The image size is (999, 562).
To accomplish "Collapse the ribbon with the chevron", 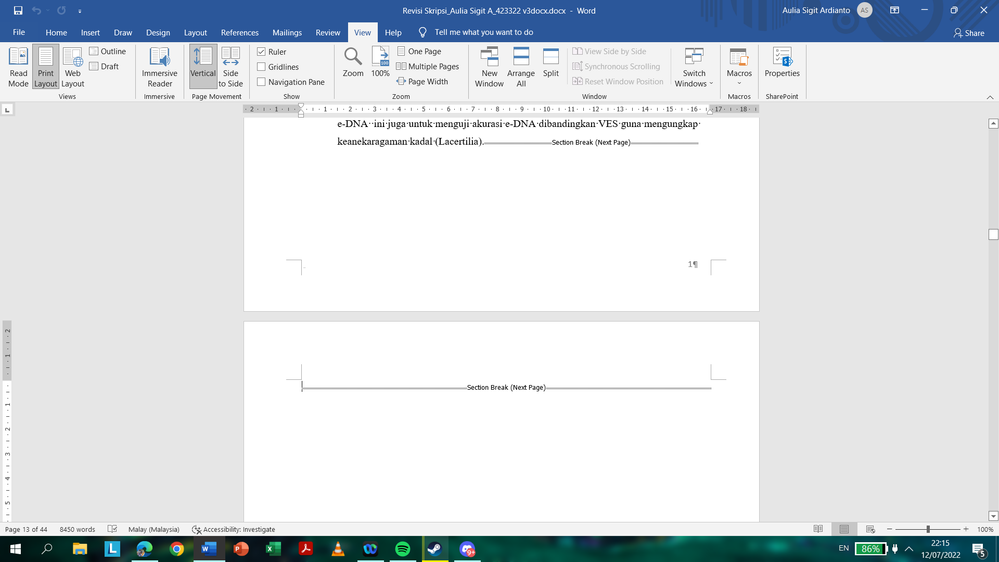I will pos(990,97).
